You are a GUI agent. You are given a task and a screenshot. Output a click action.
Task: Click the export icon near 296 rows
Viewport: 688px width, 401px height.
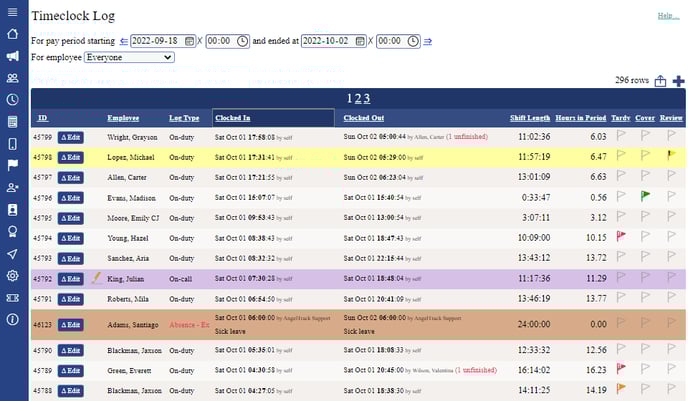(x=660, y=81)
